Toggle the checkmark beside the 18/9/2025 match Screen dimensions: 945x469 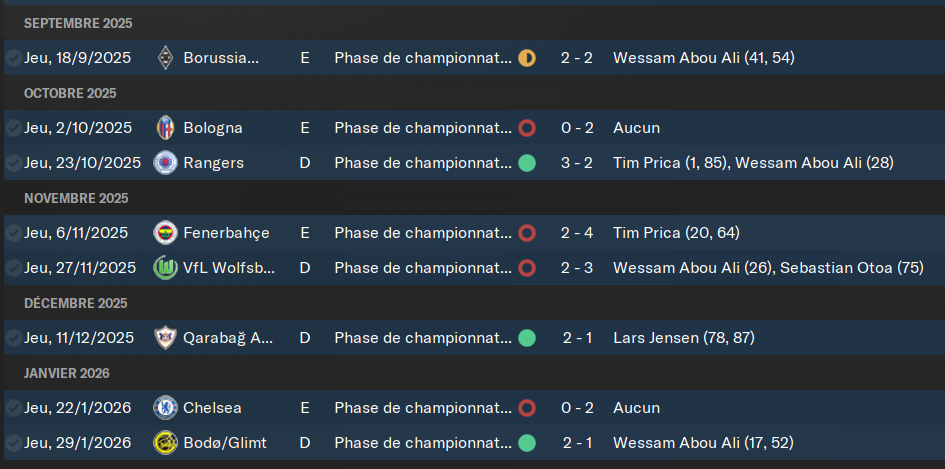[13, 58]
